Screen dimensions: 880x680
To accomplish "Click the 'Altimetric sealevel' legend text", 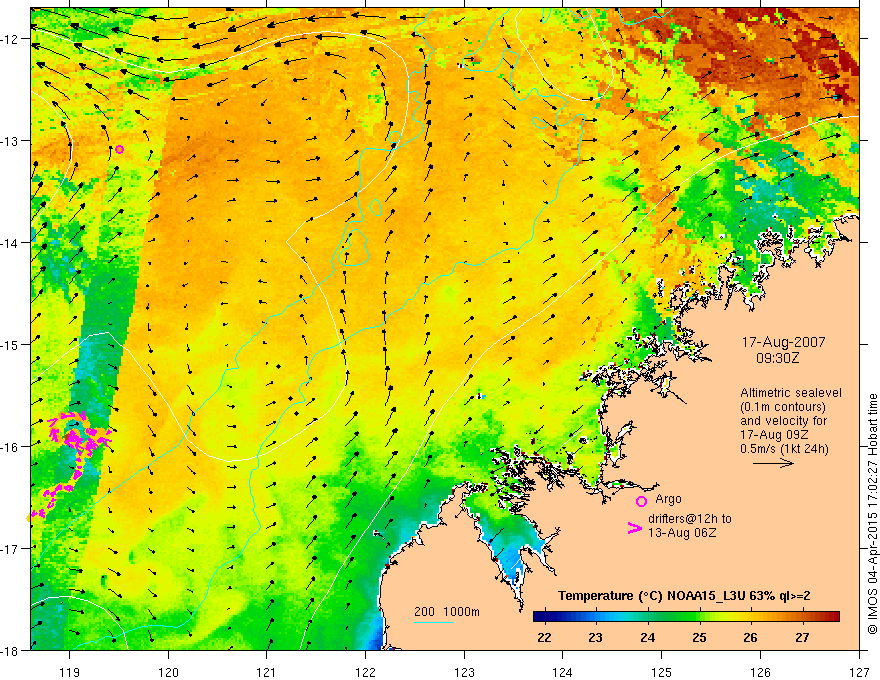I will (791, 393).
